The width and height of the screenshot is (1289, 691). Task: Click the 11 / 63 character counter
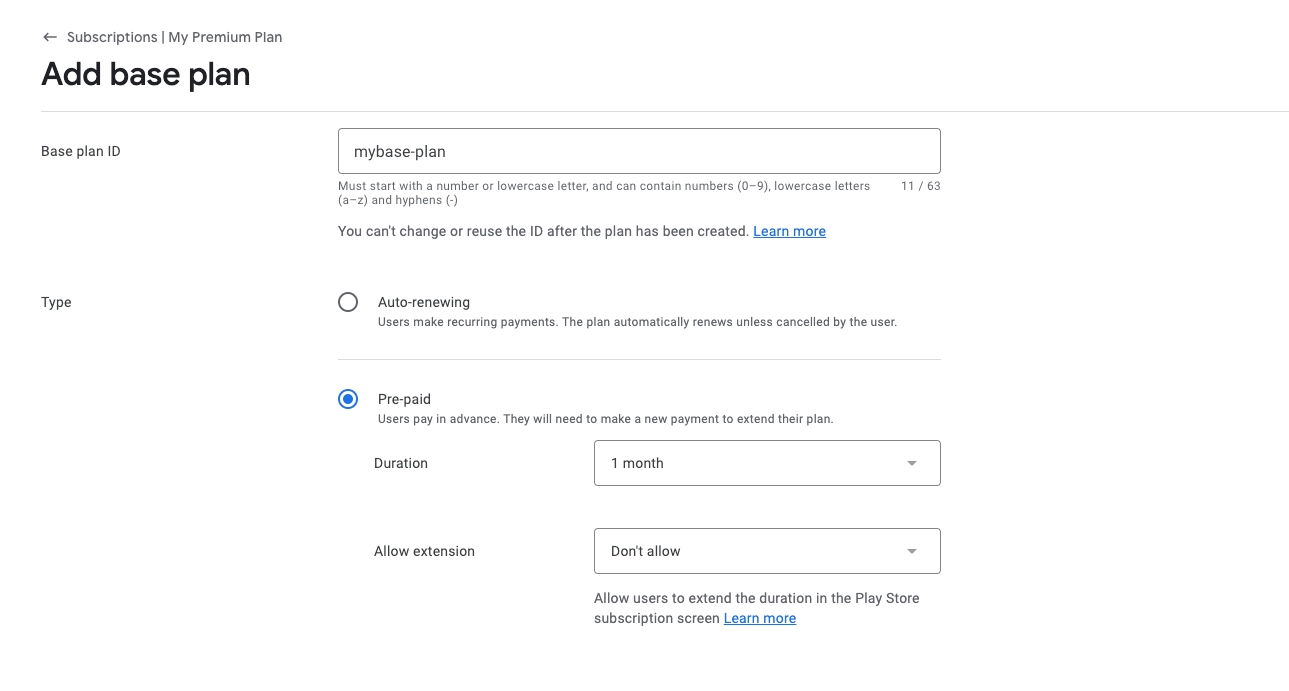pos(920,186)
